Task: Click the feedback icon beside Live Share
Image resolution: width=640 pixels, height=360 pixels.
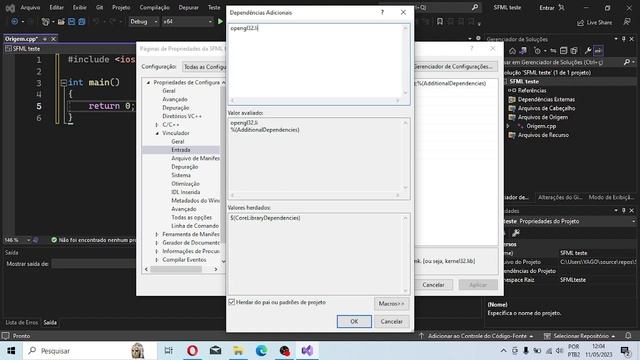Action: (627, 22)
